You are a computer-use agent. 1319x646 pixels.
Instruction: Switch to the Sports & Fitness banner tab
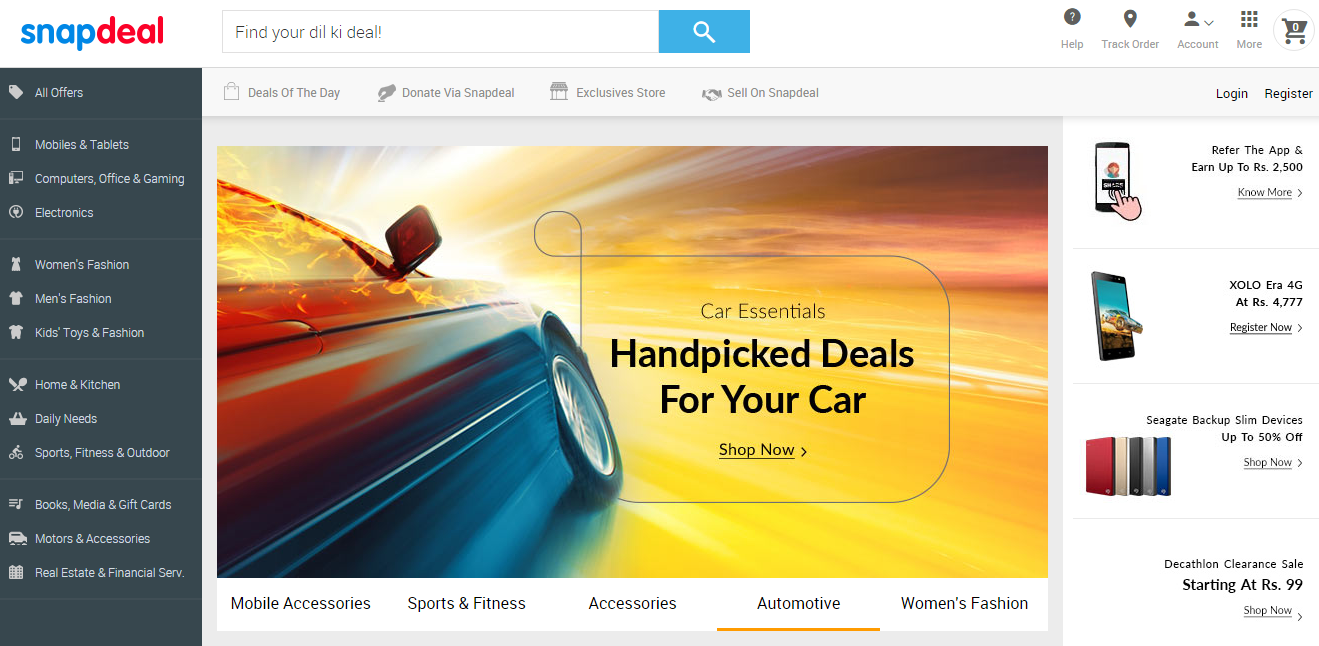[x=466, y=603]
